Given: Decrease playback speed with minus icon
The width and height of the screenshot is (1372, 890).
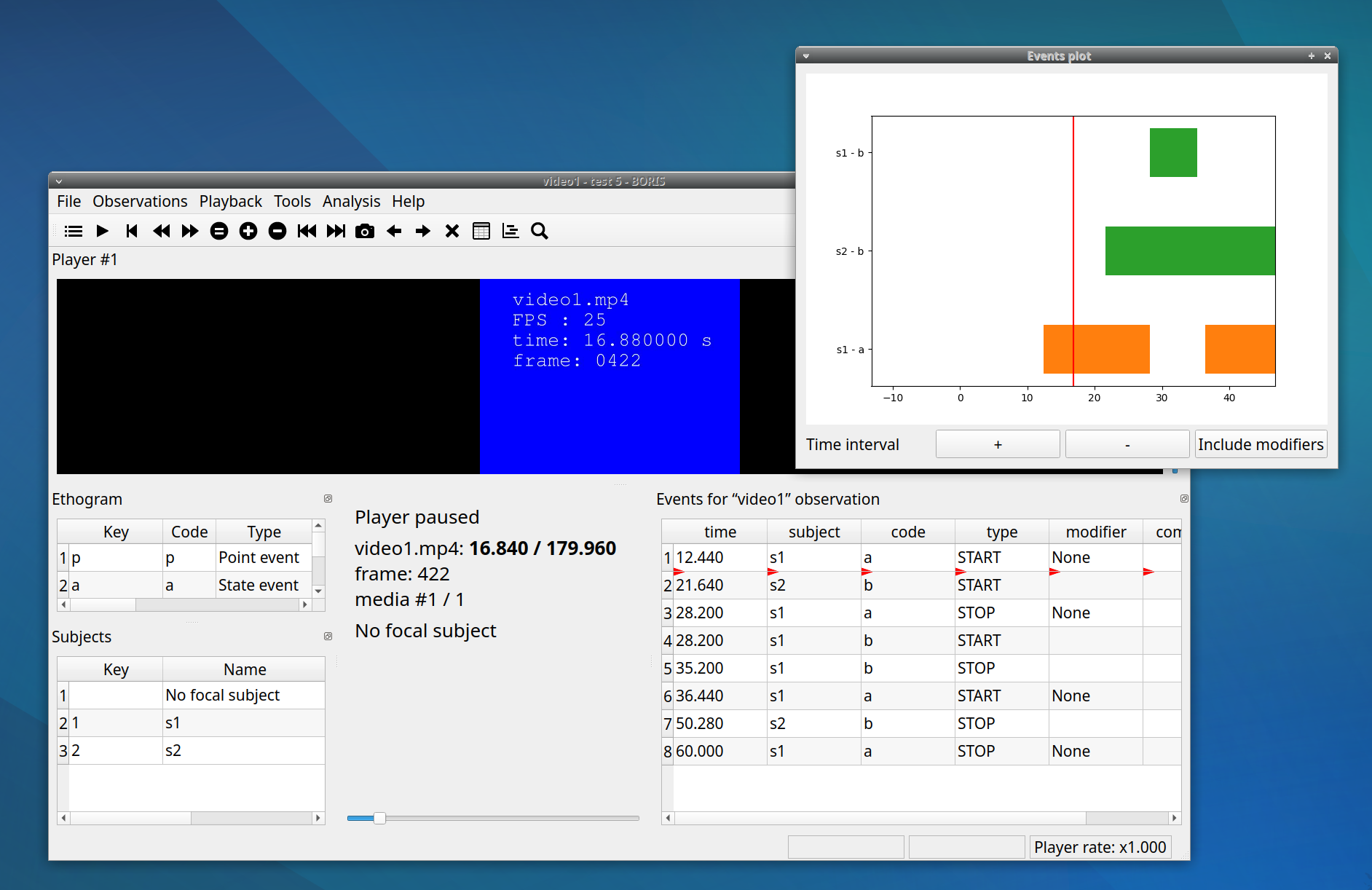Looking at the screenshot, I should 277,231.
